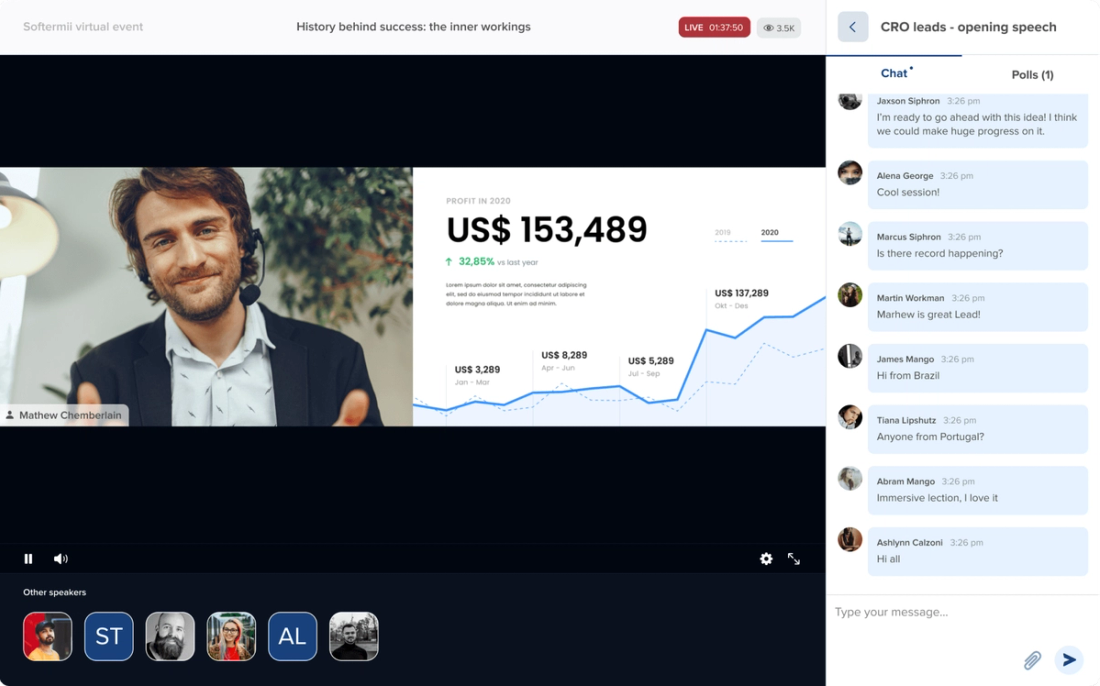Screen dimensions: 1100x686
Task: Select the 2019 chart legend
Action: point(730,234)
